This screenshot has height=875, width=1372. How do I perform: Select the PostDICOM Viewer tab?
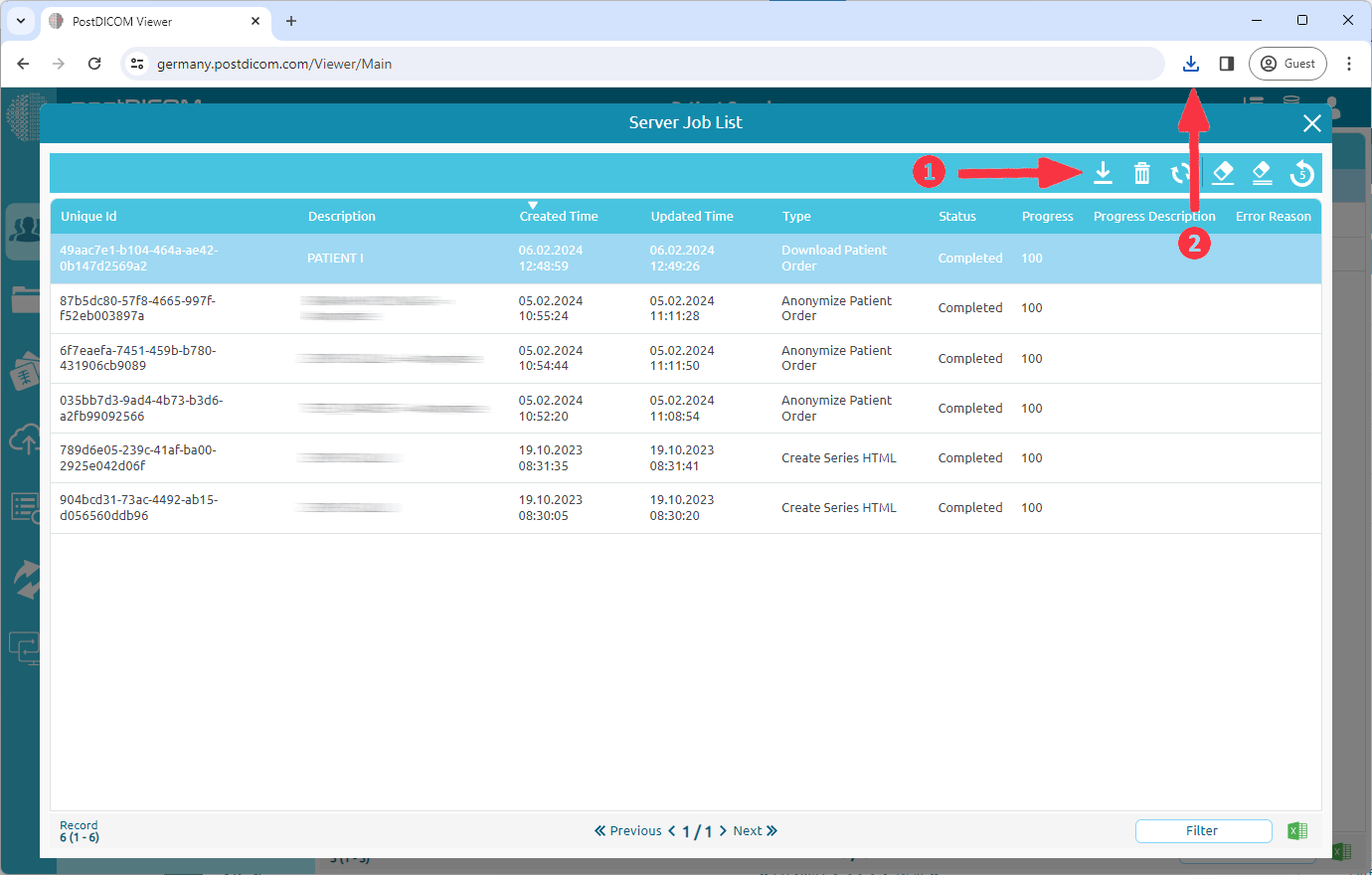point(149,21)
